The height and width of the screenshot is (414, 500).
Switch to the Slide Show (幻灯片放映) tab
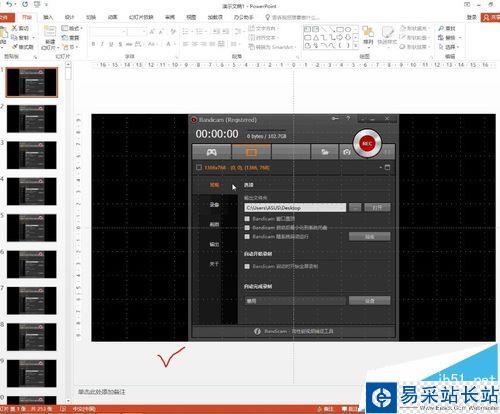(x=141, y=17)
